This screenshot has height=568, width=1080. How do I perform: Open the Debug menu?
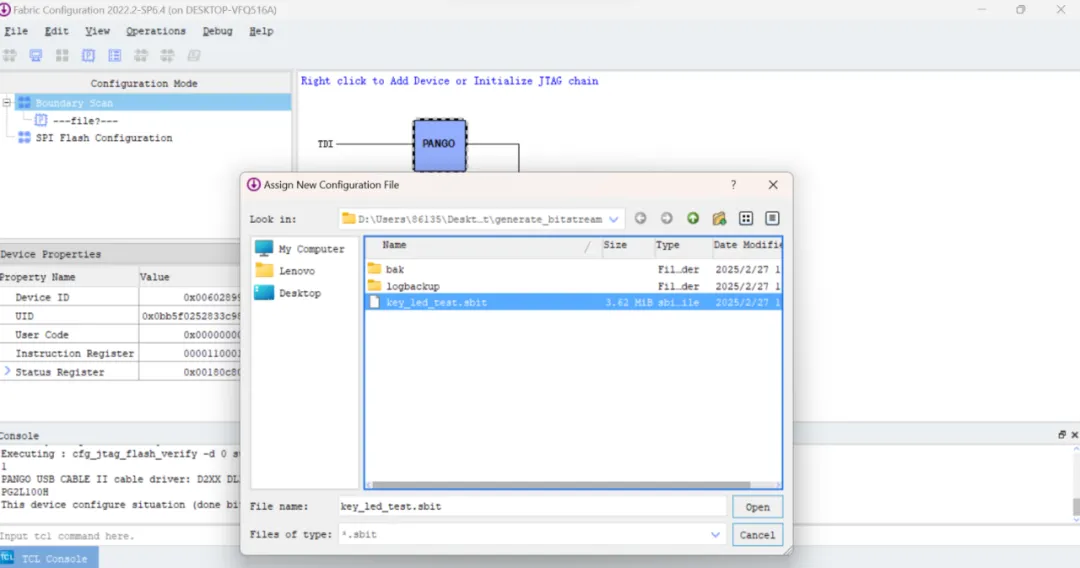click(217, 31)
